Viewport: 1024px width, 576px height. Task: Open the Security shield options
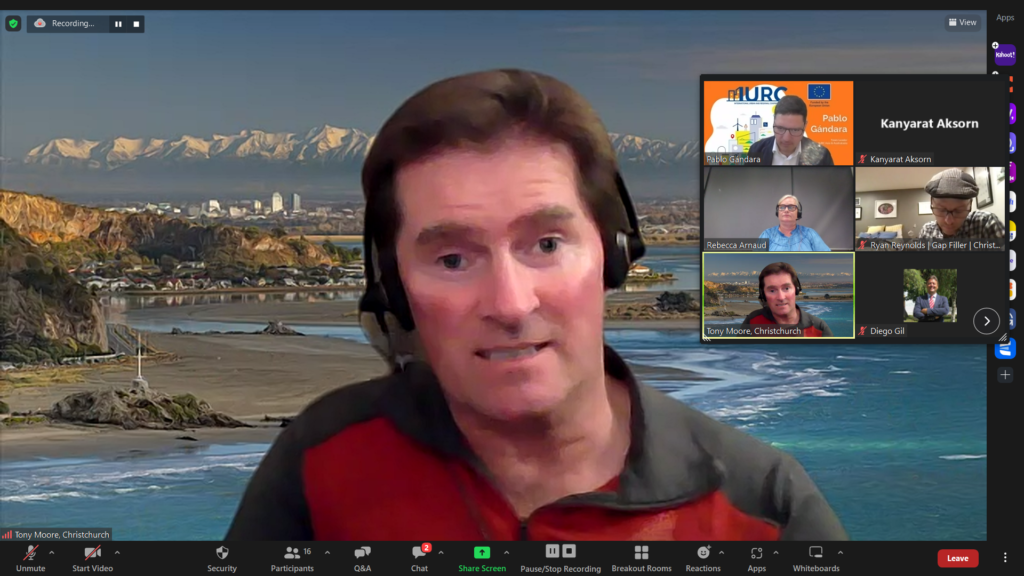point(222,557)
